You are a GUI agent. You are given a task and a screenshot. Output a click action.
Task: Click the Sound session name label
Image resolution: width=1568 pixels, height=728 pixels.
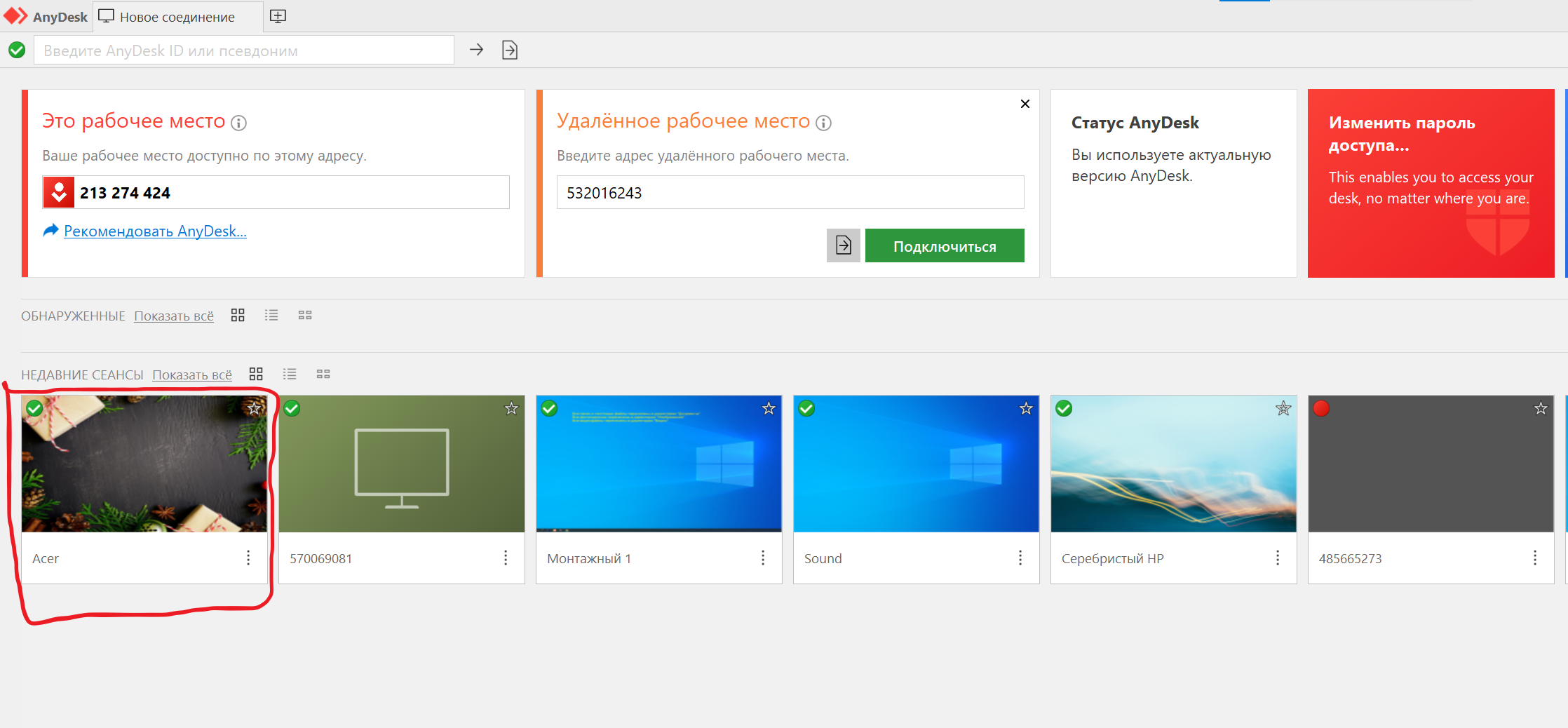click(823, 558)
